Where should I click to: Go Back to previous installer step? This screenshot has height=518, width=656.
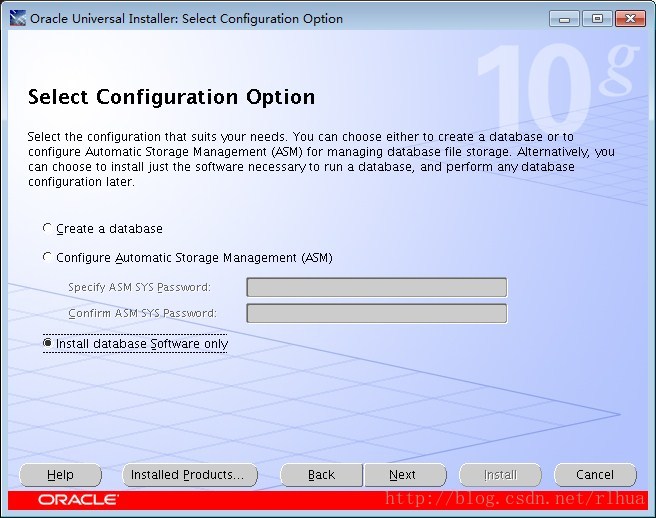point(321,475)
